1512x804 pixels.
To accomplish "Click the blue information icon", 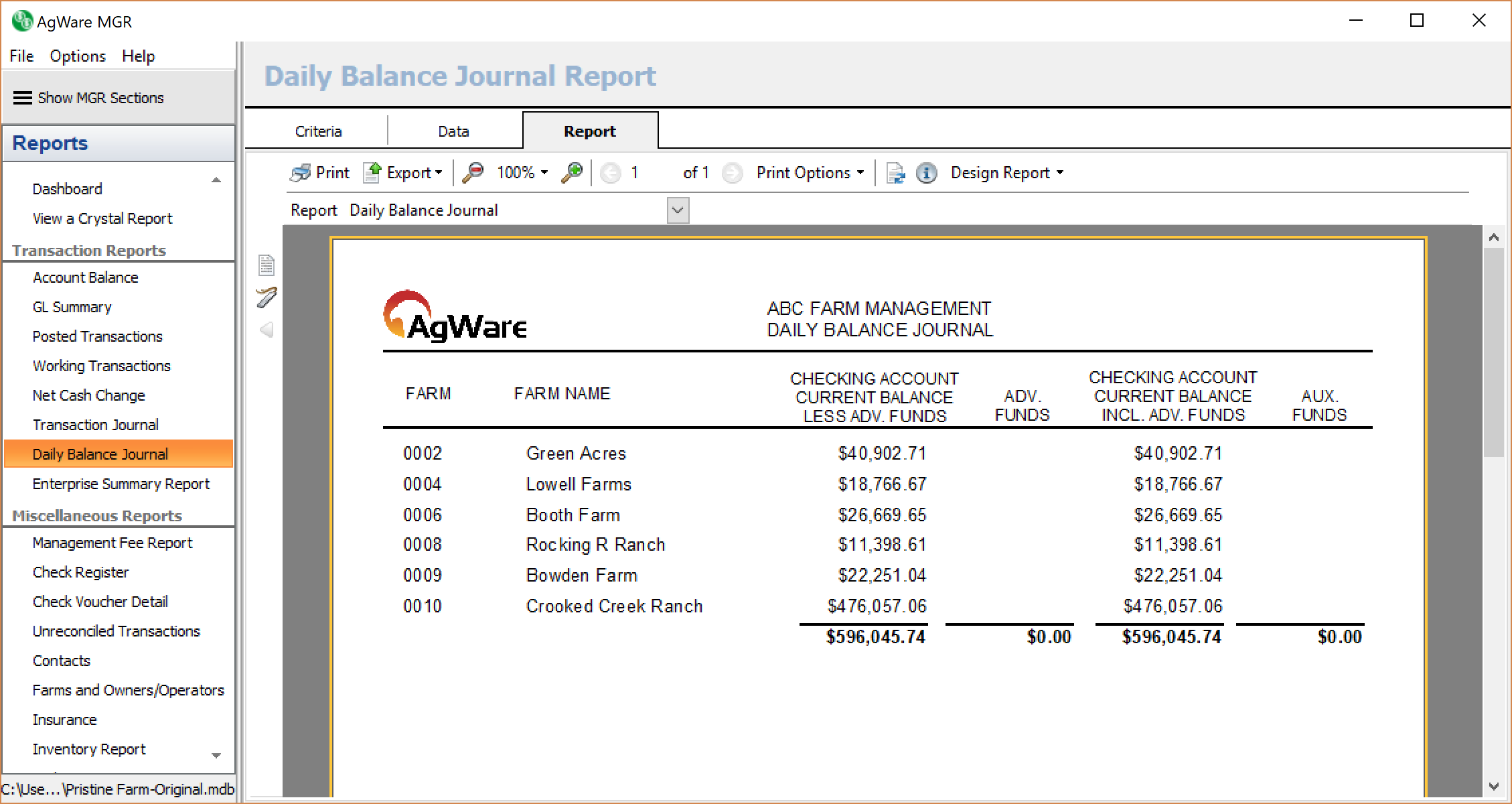I will 926,173.
